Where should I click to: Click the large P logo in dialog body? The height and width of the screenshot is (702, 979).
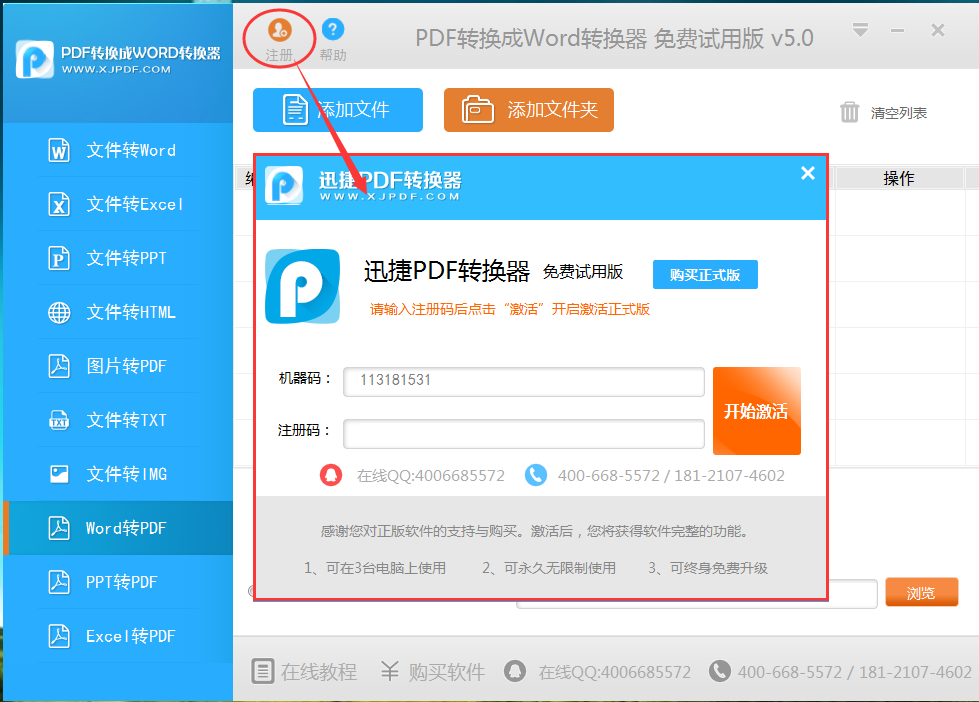point(303,286)
